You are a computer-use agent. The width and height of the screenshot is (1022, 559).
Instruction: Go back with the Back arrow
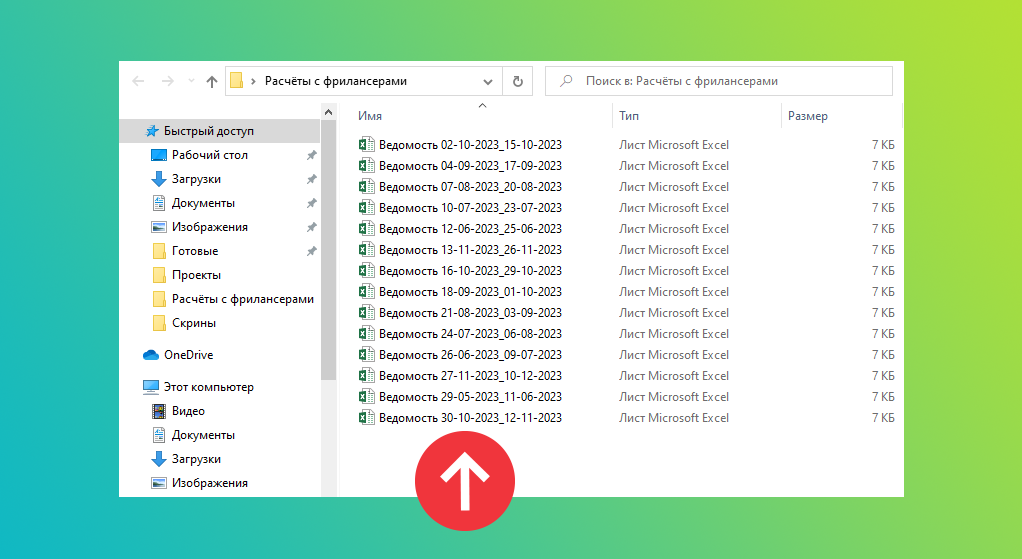pos(138,81)
